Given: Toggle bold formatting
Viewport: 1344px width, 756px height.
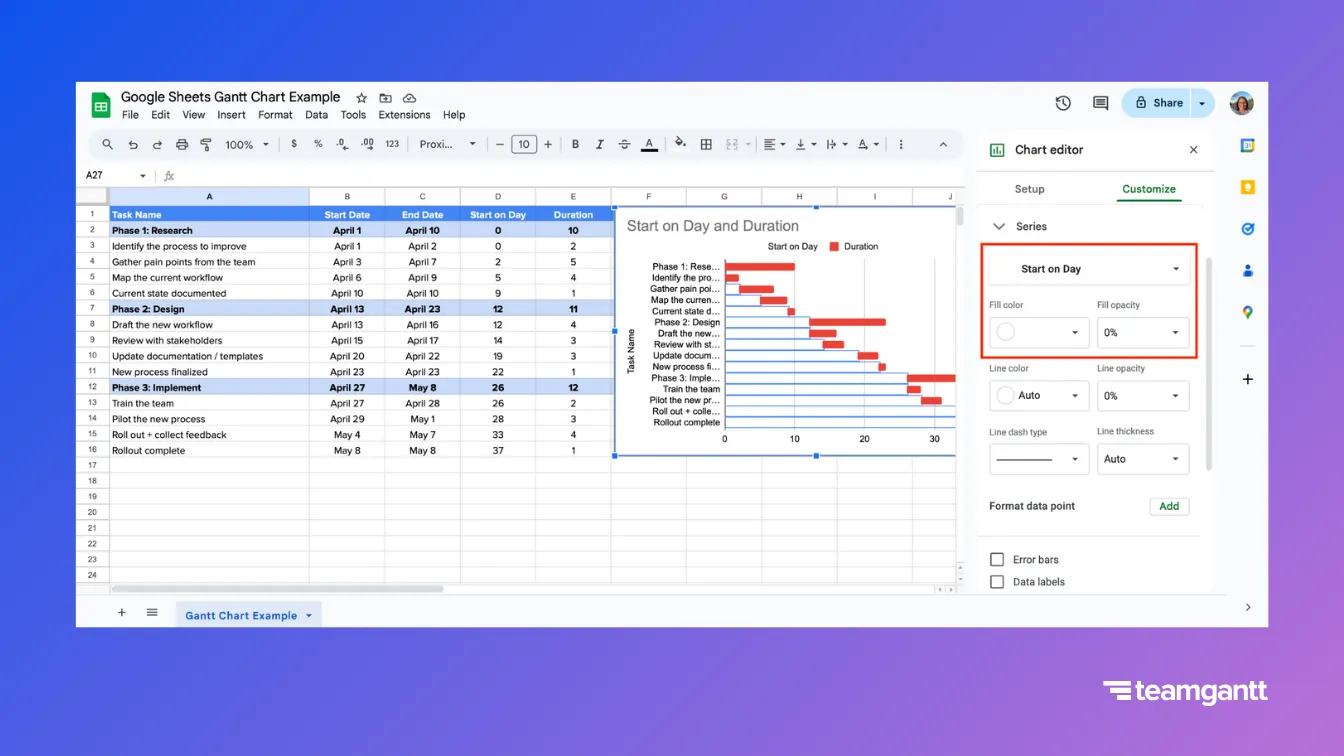Looking at the screenshot, I should [575, 144].
